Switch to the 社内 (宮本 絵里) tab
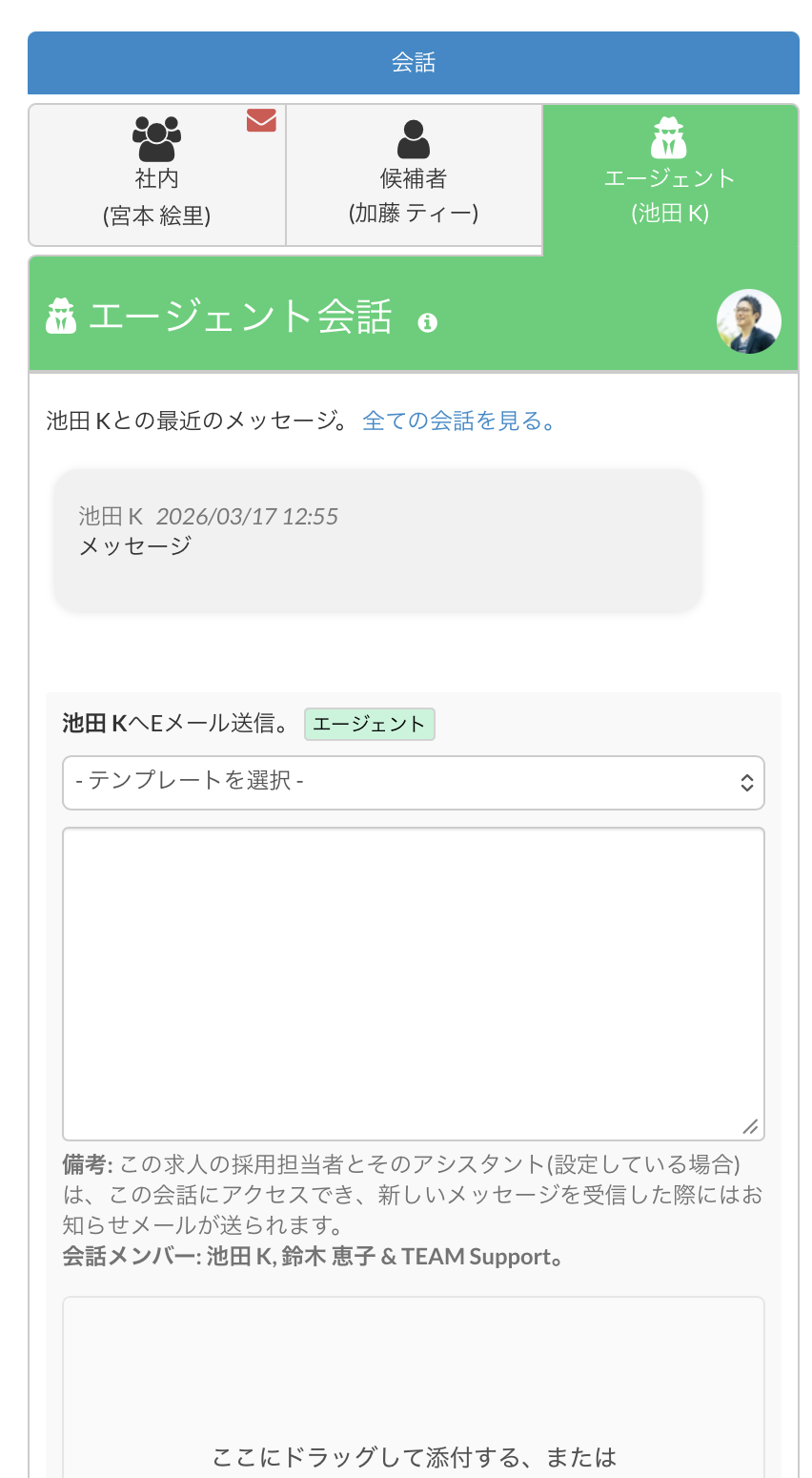The width and height of the screenshot is (812, 1478). pos(156,196)
